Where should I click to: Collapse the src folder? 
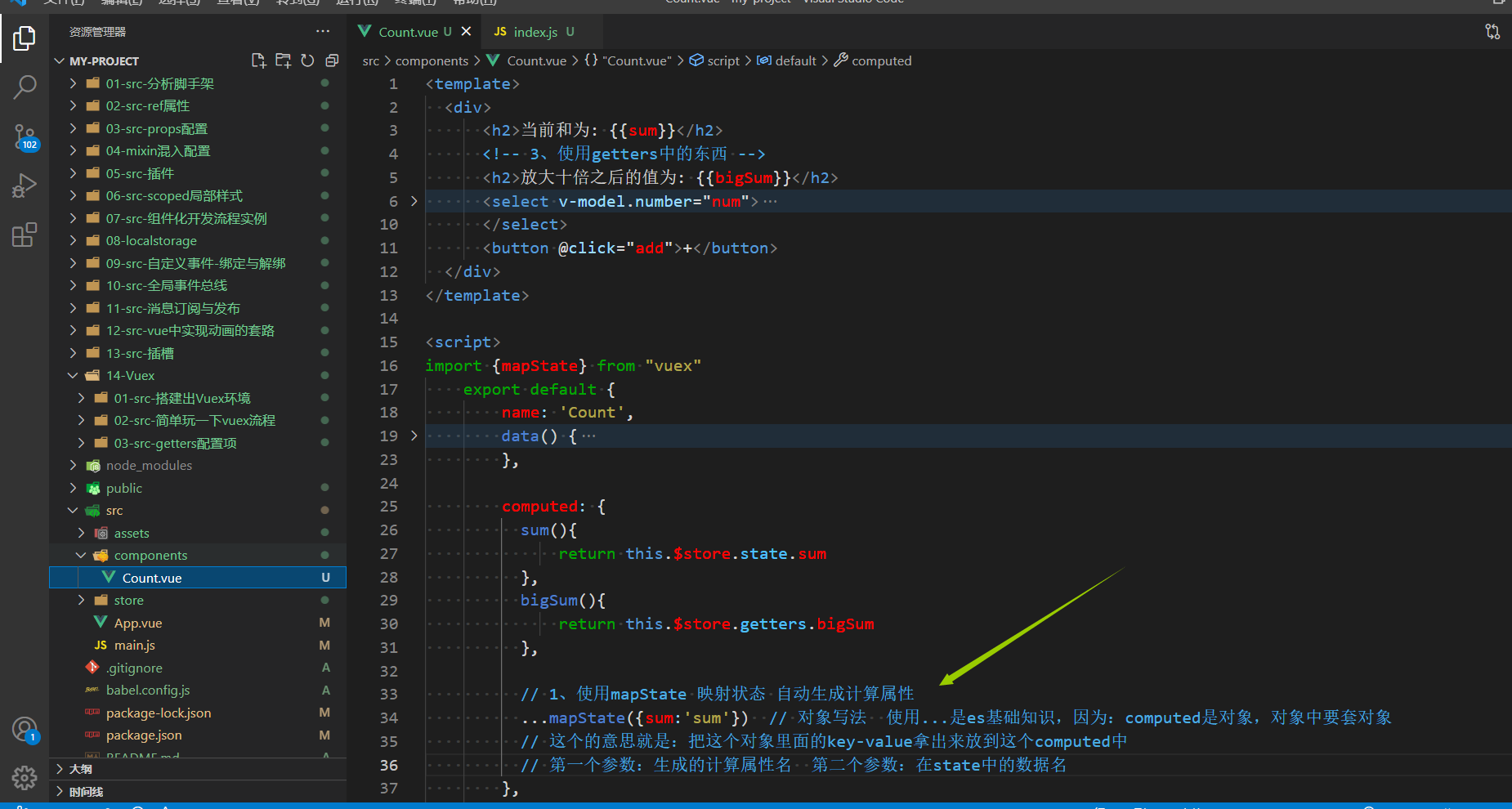pyautogui.click(x=73, y=511)
